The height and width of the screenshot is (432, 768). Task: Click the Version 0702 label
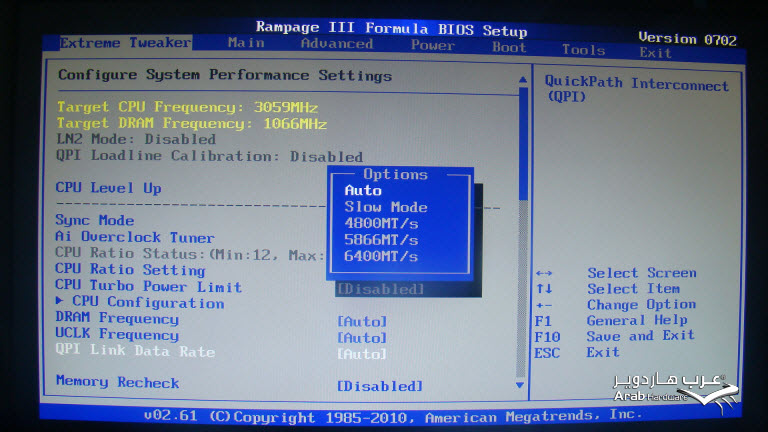click(x=687, y=39)
